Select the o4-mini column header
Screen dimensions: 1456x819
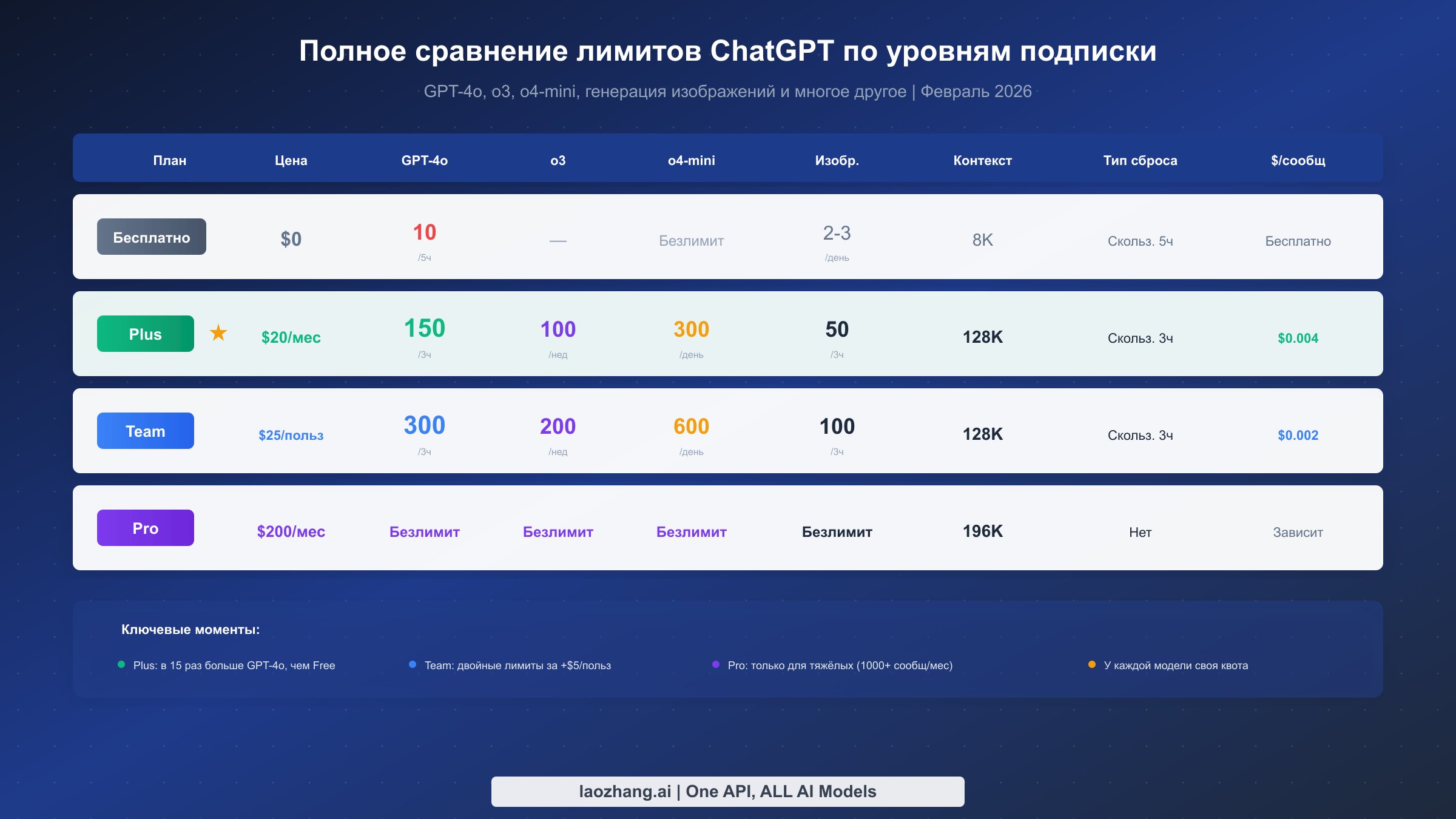tap(690, 160)
